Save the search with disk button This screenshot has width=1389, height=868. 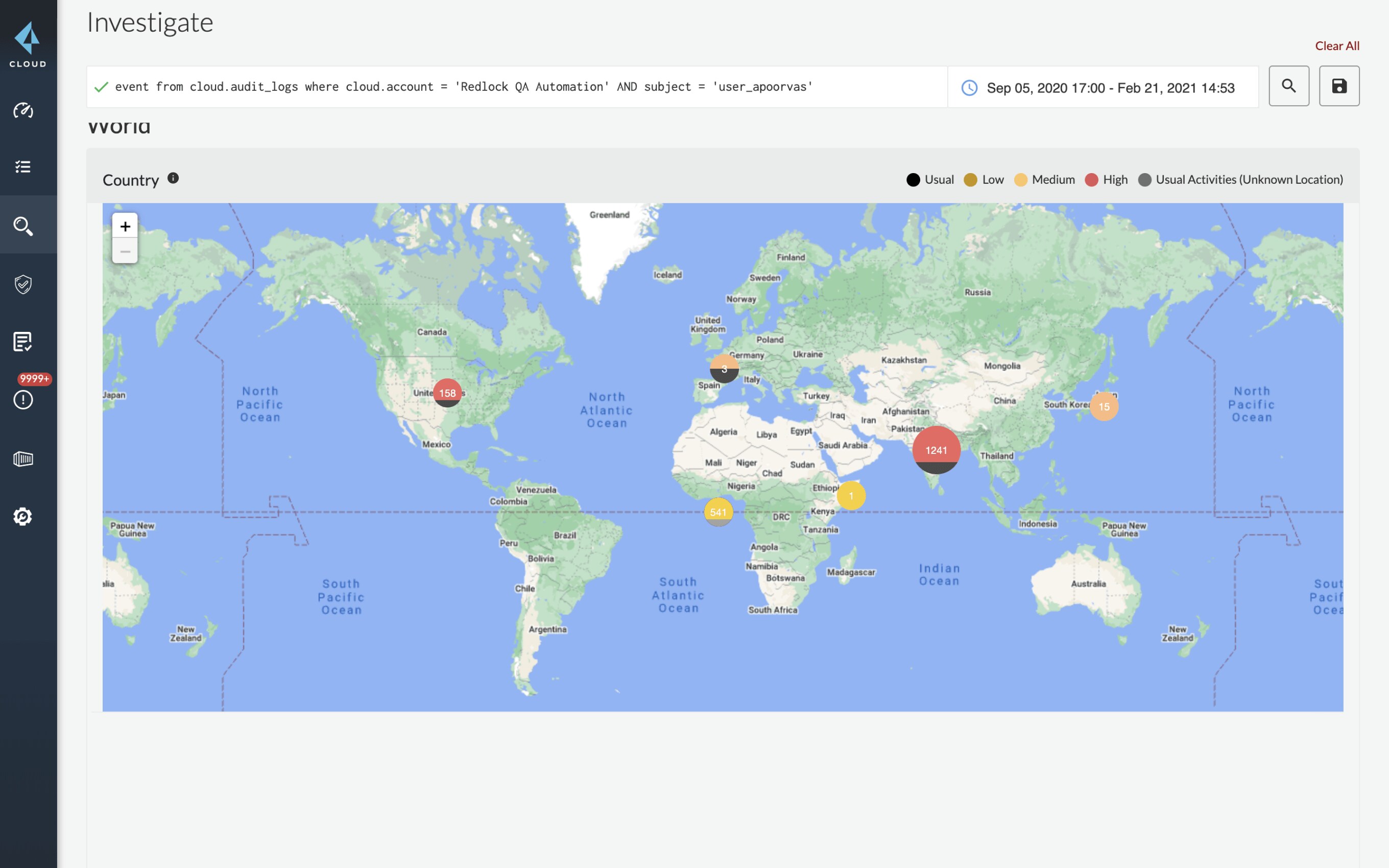1338,86
